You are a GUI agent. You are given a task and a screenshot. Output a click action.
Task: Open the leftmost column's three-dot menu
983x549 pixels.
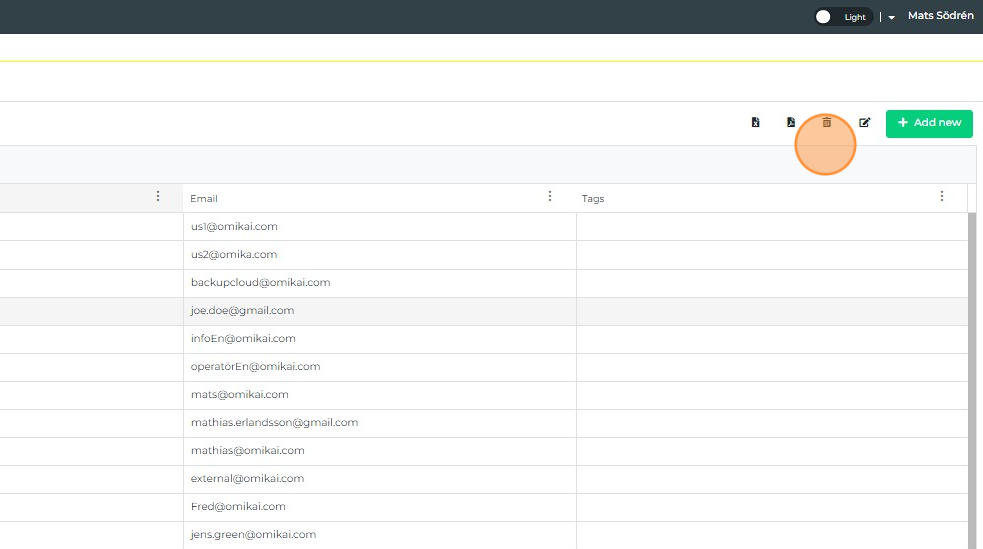pos(158,197)
